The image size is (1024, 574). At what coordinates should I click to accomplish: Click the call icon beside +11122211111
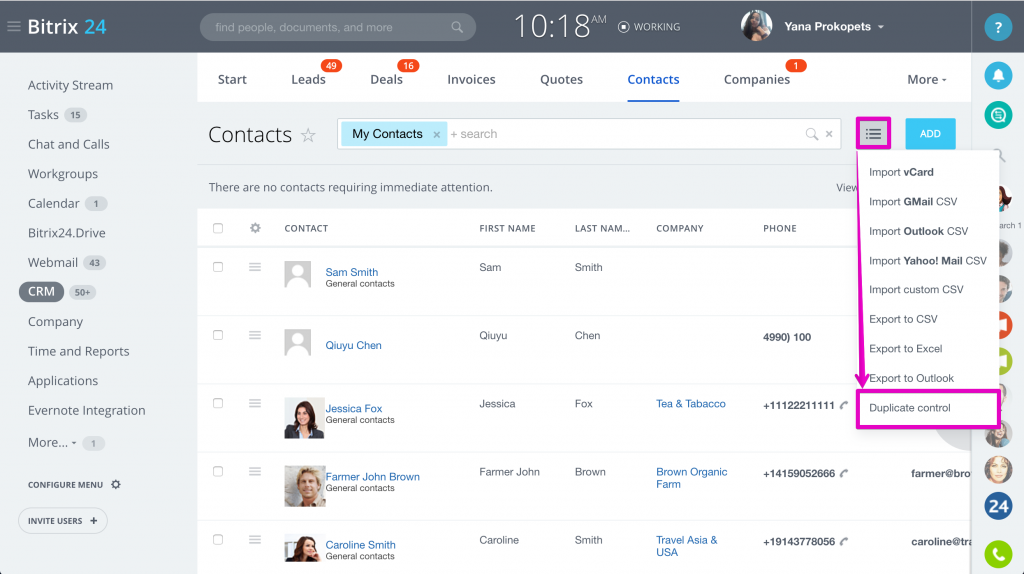844,405
